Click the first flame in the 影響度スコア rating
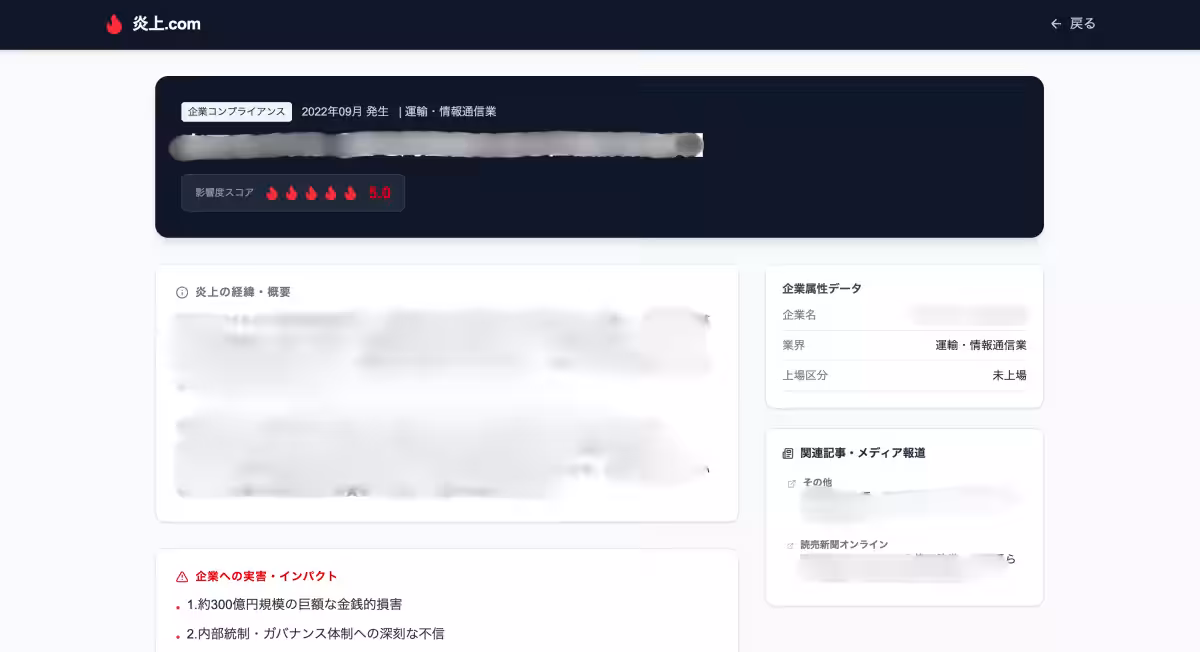1200x652 pixels. pos(272,192)
